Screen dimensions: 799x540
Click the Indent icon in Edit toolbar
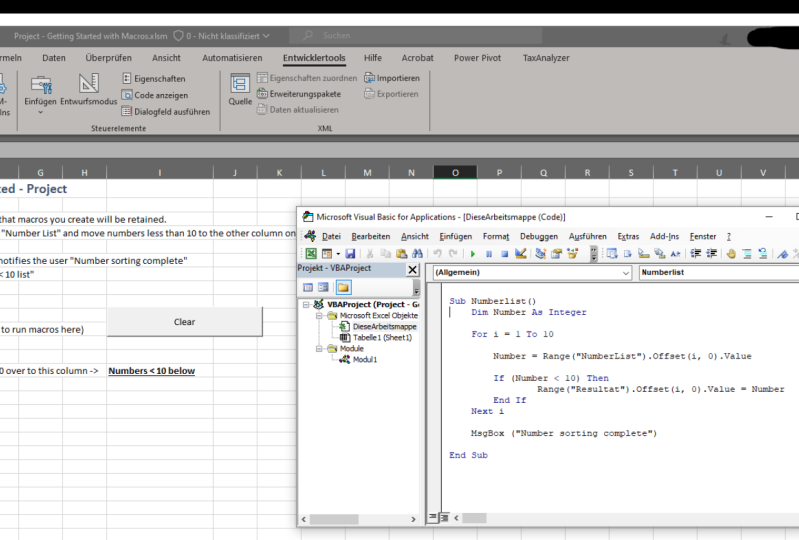pyautogui.click(x=696, y=253)
